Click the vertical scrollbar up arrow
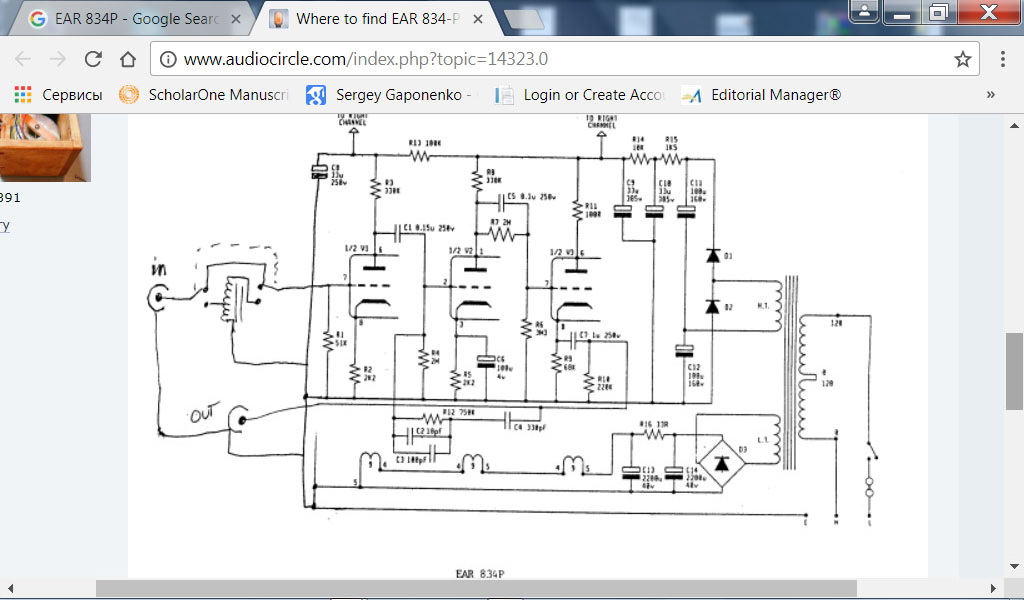 [x=1014, y=125]
